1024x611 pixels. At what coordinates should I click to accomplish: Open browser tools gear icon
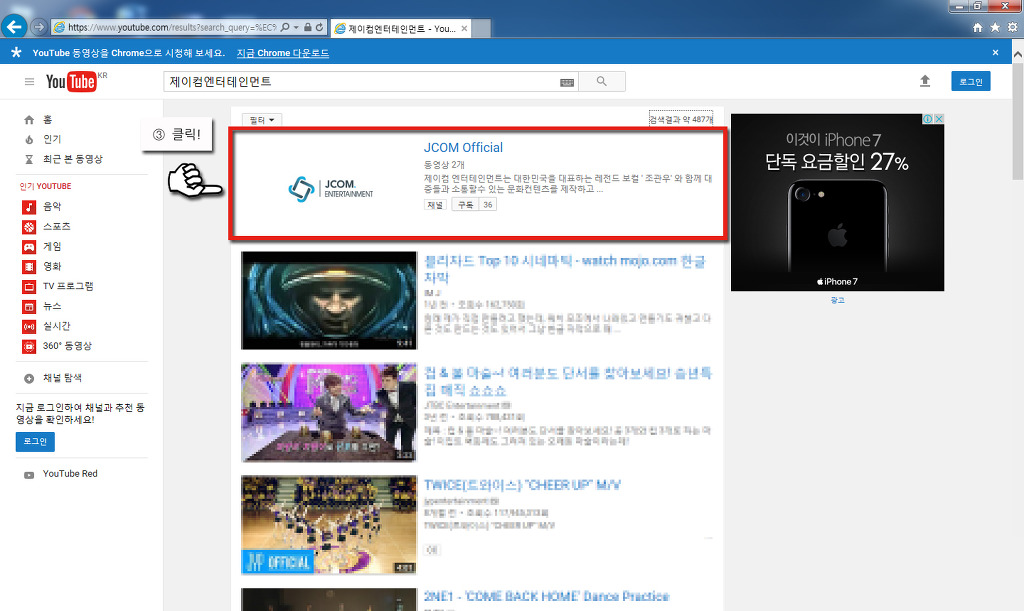[1012, 27]
